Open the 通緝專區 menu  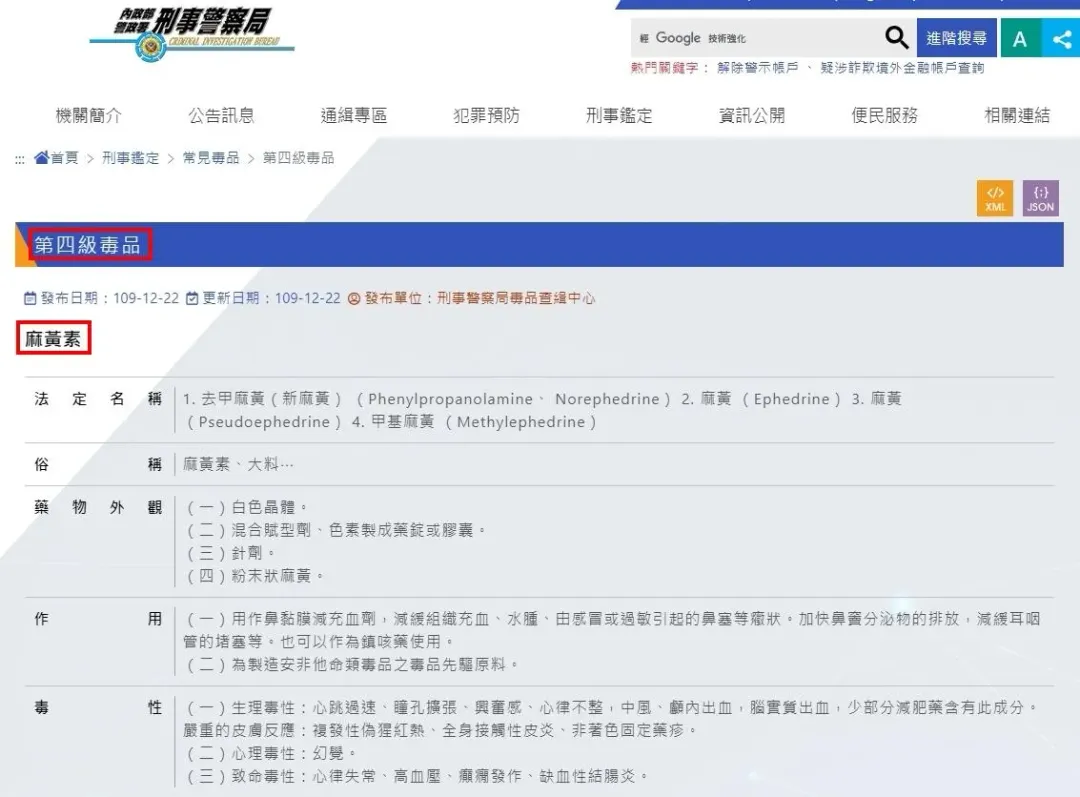(354, 115)
